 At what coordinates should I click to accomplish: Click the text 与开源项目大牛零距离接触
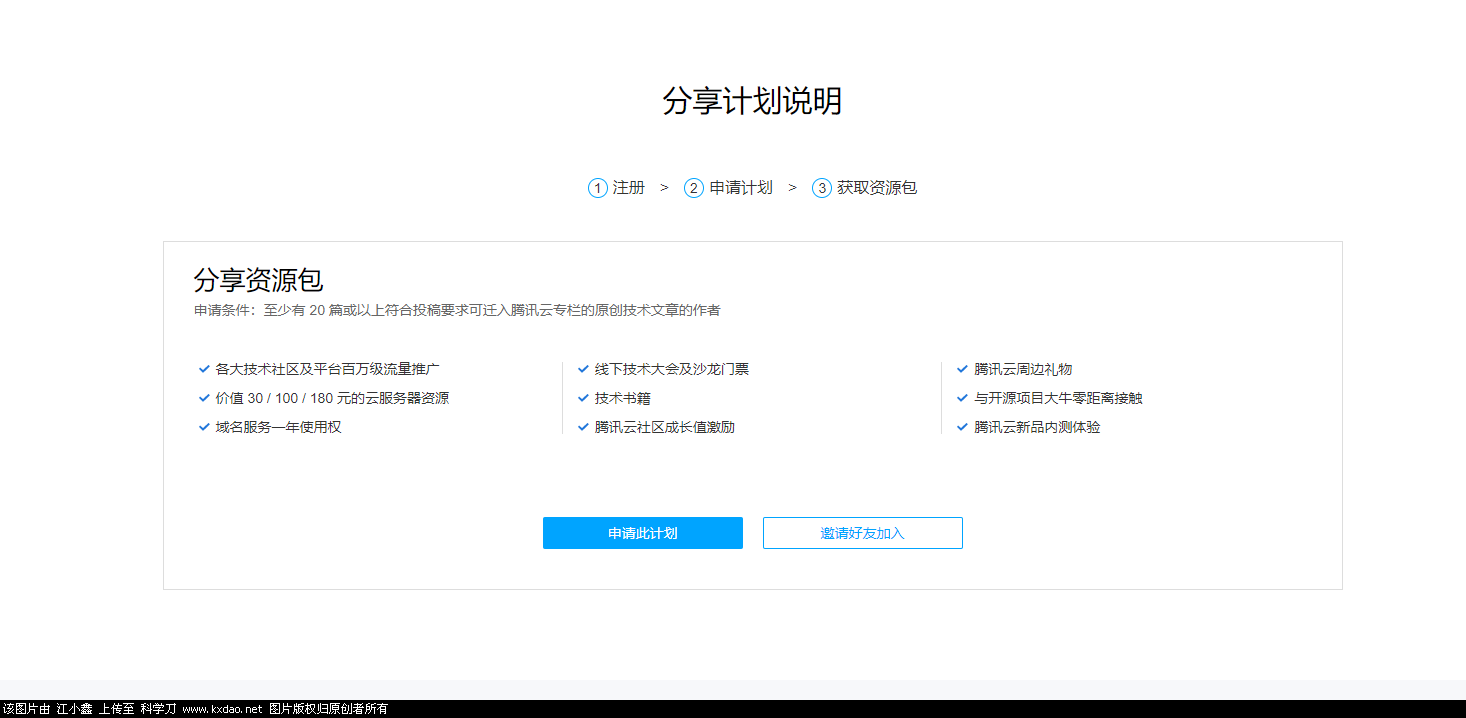1058,398
